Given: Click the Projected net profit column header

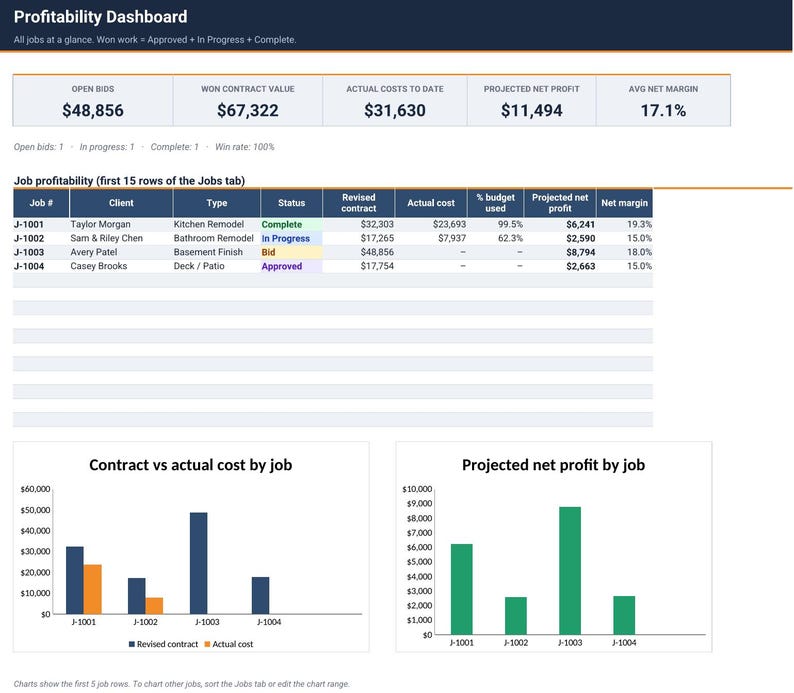Looking at the screenshot, I should point(560,203).
